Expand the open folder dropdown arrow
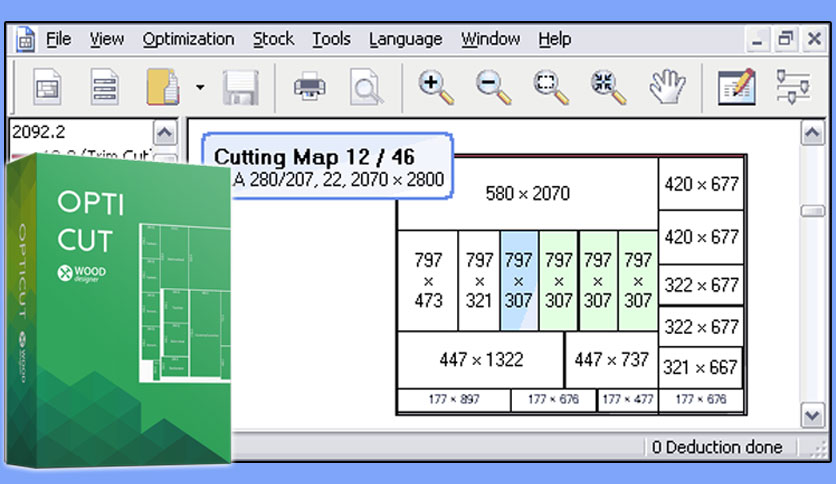The height and width of the screenshot is (484, 836). click(200, 87)
